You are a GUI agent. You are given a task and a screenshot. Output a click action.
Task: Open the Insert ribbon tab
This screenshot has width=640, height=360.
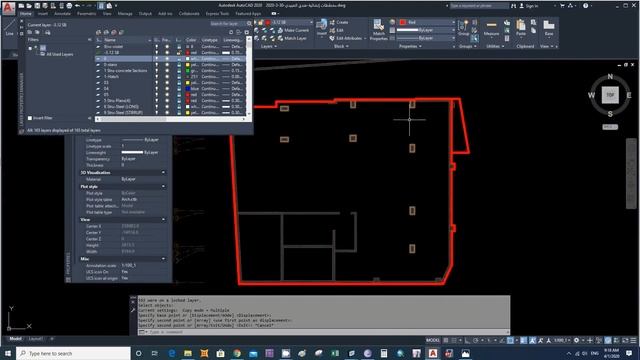[42, 13]
